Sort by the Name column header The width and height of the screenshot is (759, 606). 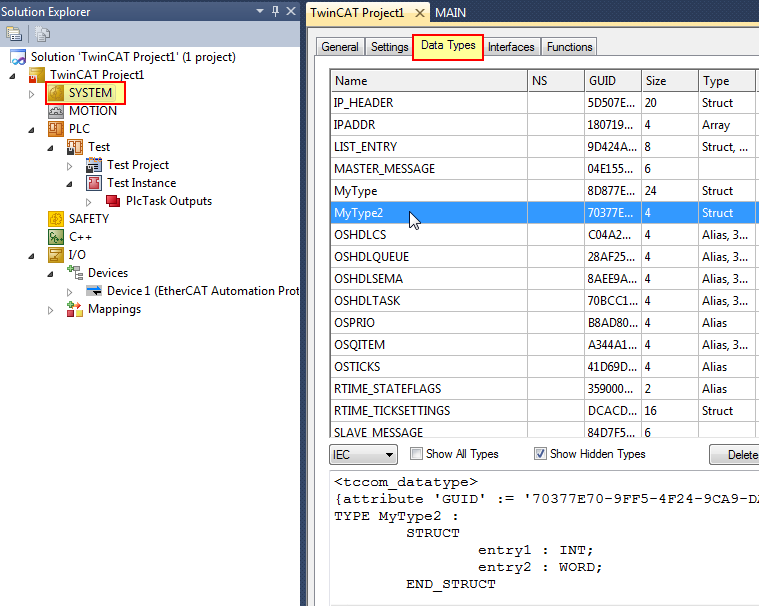(x=429, y=81)
